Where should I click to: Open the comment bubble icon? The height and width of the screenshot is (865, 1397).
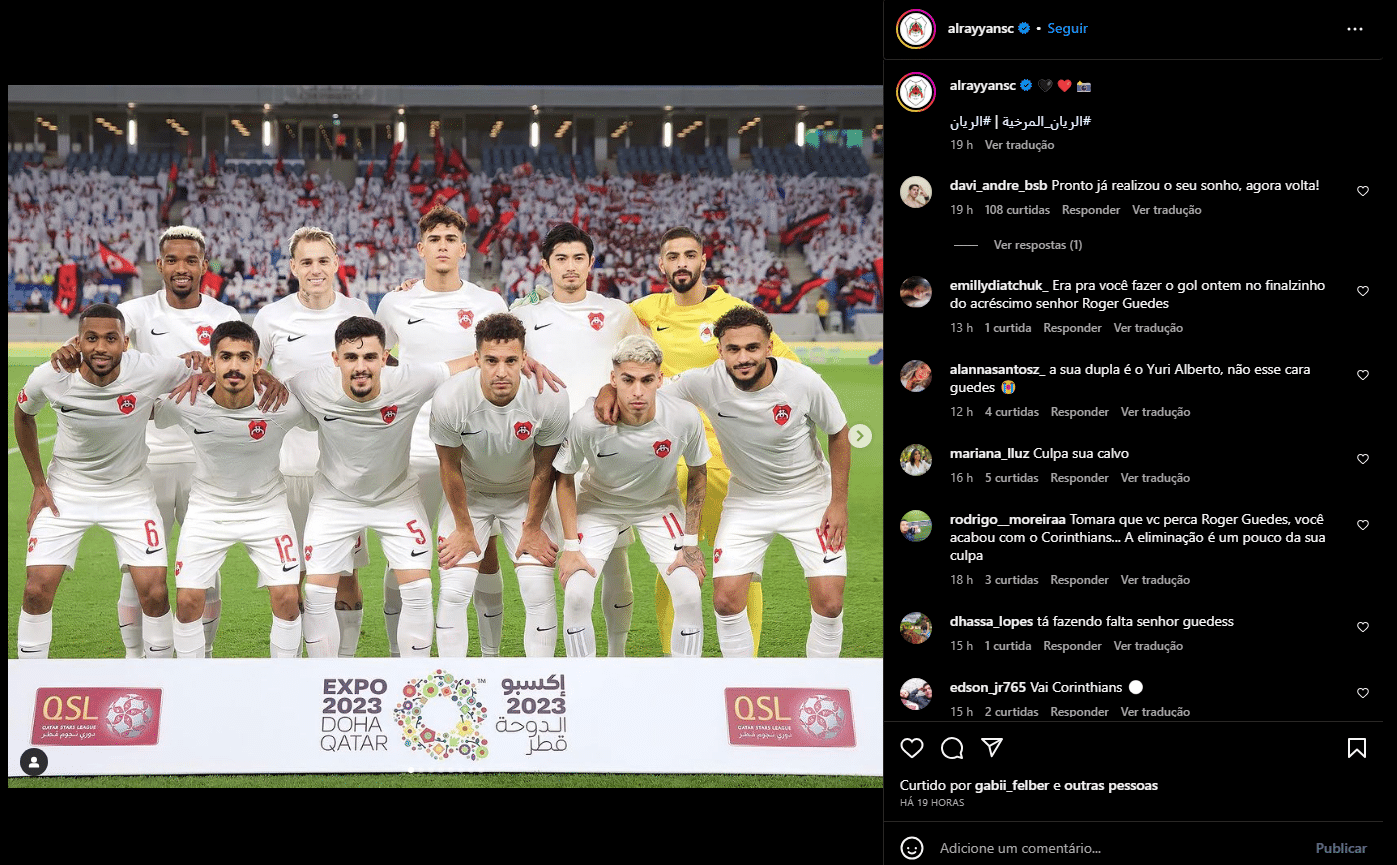click(x=952, y=748)
